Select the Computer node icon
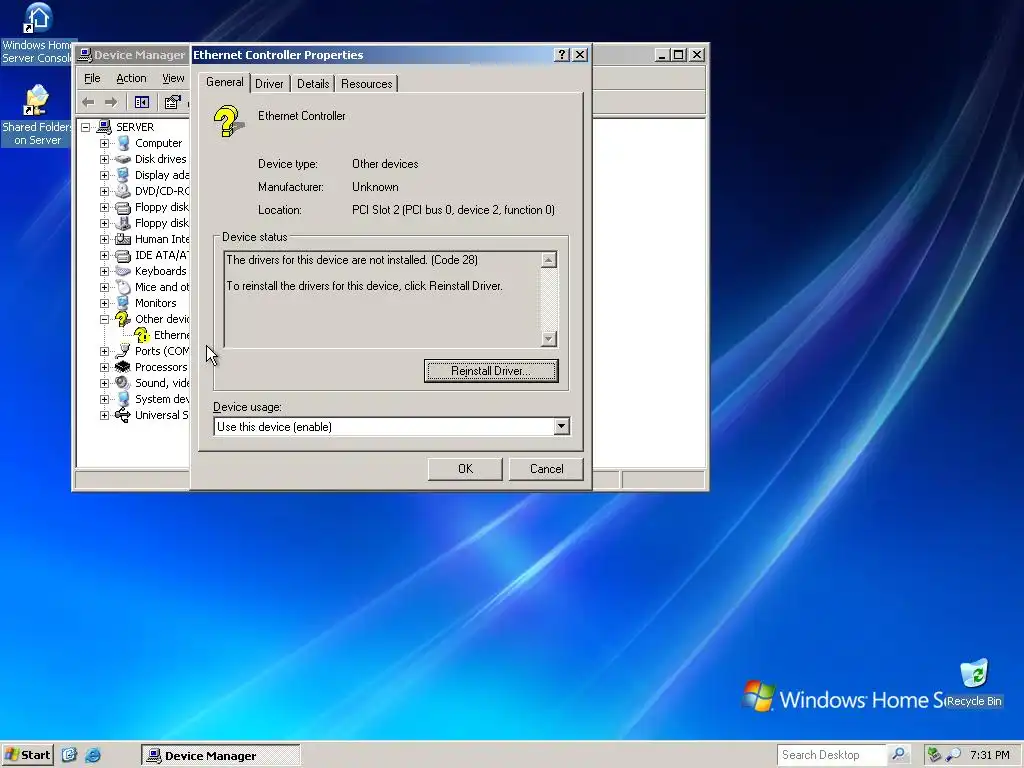Image resolution: width=1024 pixels, height=768 pixels. click(123, 143)
